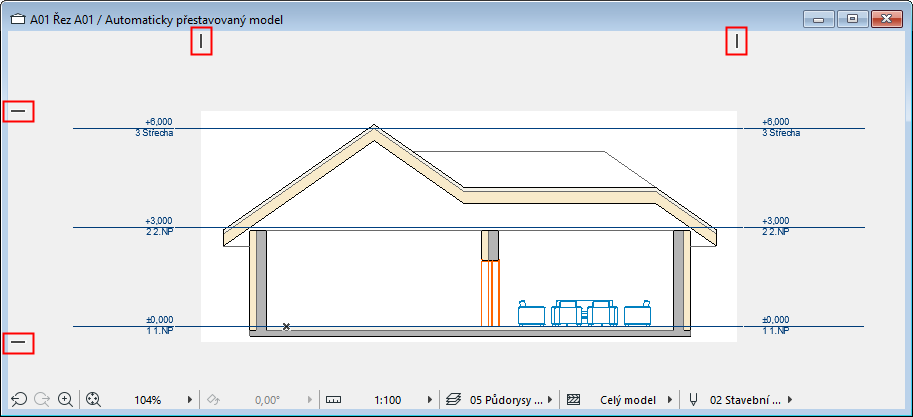Expand the pen set arrow
The height and width of the screenshot is (417, 913).
pos(790,400)
